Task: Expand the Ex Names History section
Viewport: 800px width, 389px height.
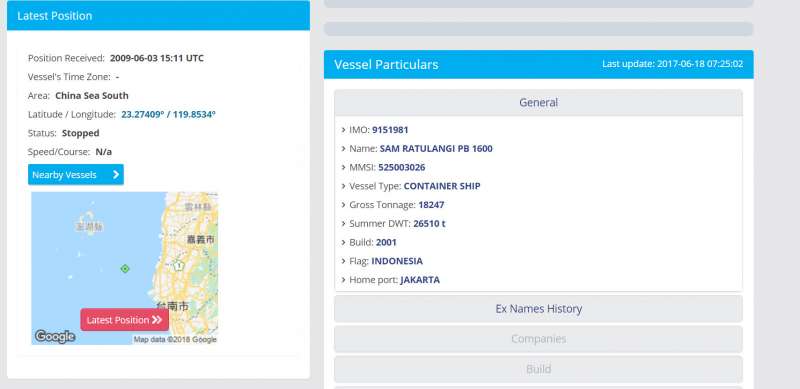Action: coord(538,309)
